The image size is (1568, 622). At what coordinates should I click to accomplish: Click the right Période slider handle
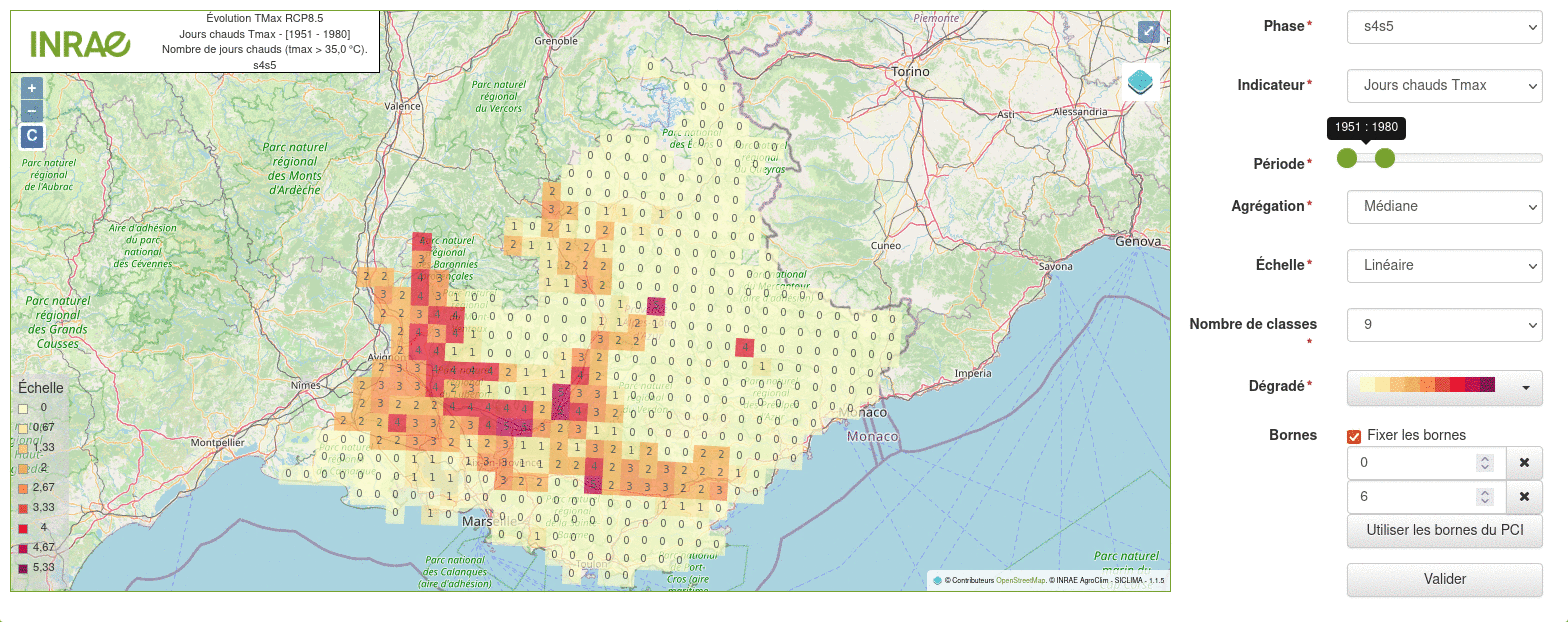tap(1384, 158)
